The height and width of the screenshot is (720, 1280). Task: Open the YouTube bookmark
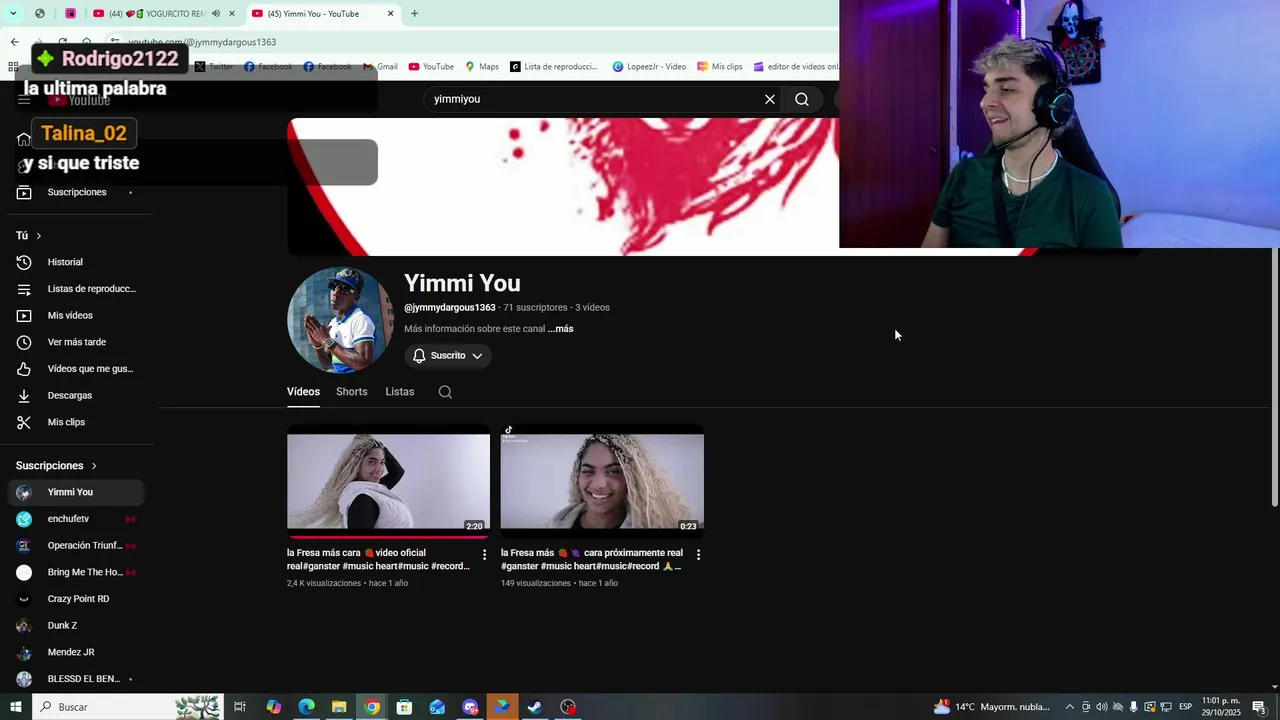(431, 67)
